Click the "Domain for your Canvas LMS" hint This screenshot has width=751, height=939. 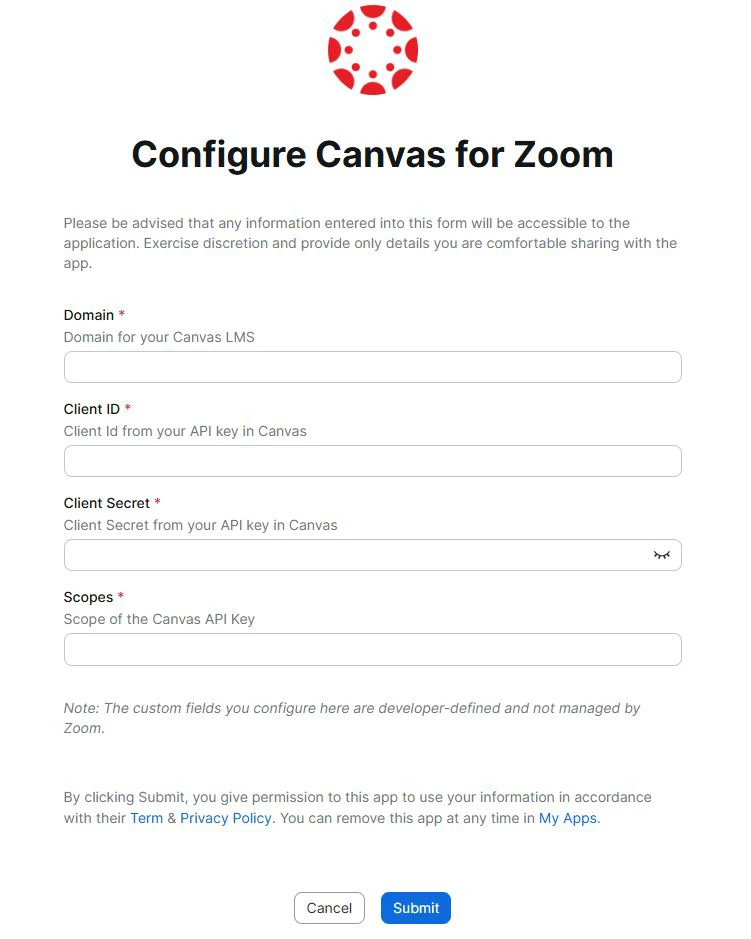(x=159, y=337)
